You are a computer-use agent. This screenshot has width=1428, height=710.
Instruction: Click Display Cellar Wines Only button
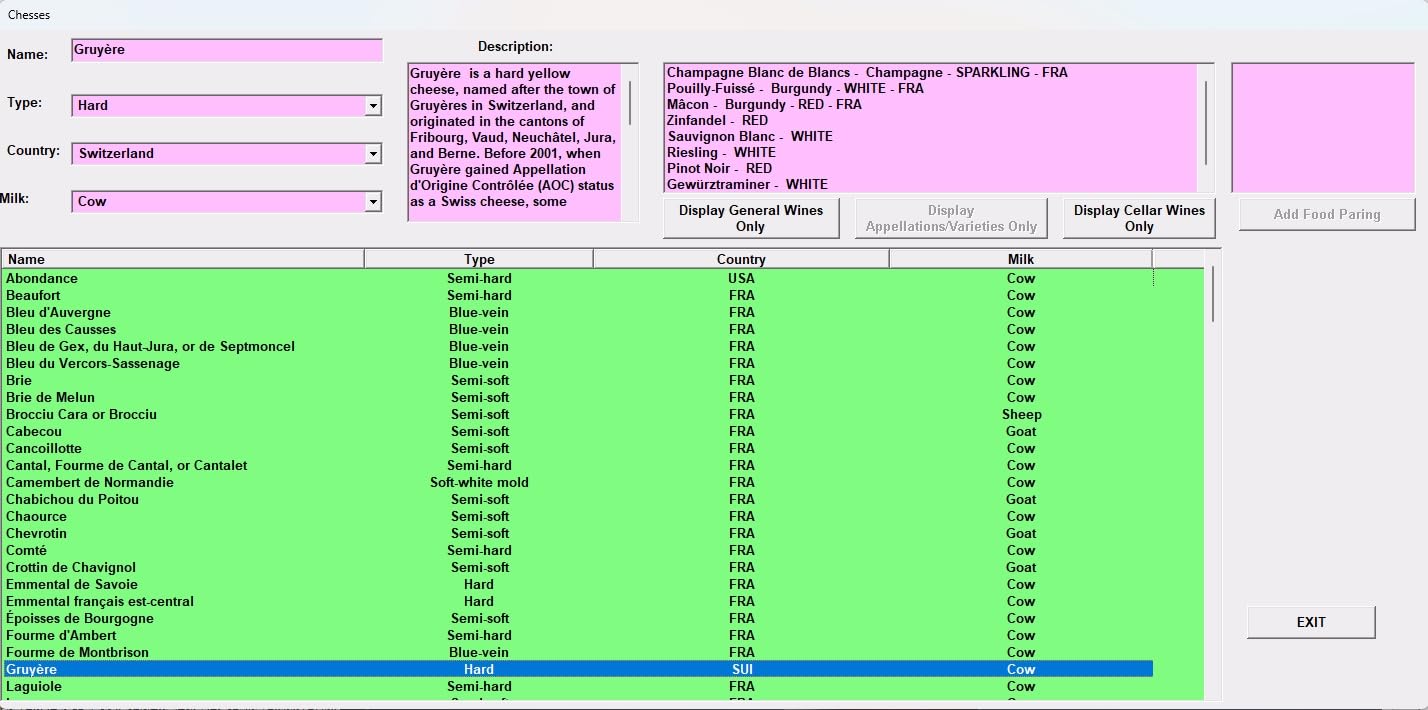coord(1139,218)
